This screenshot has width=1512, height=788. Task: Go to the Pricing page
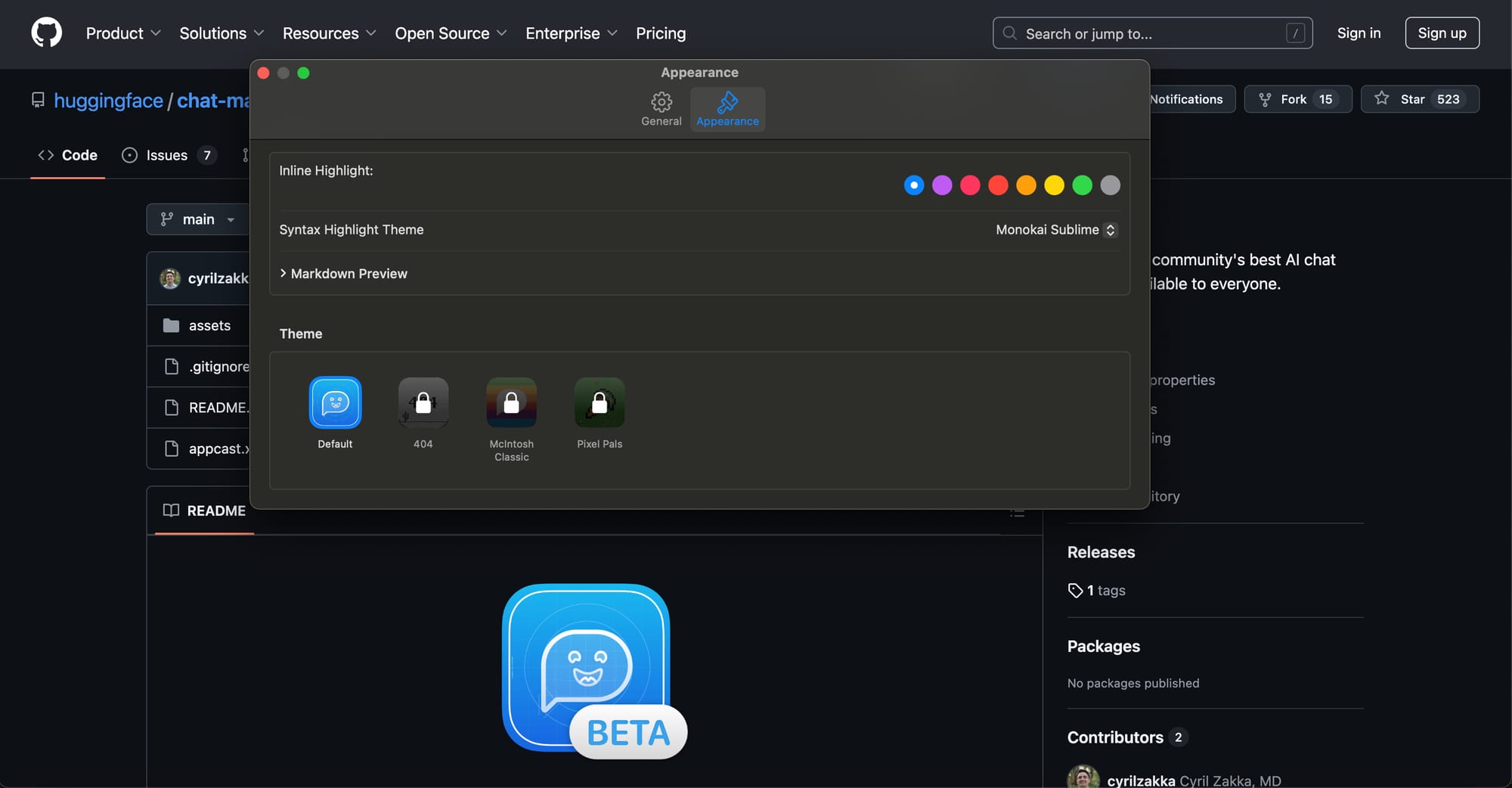click(x=661, y=33)
